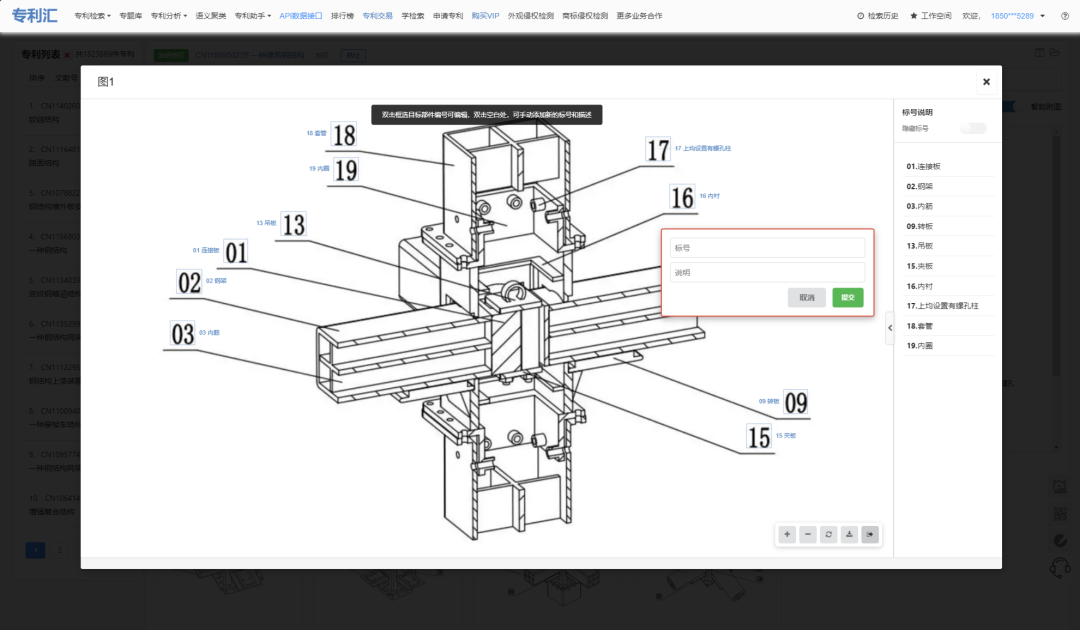
Task: Zoom in on the patent drawing
Action: (x=787, y=535)
